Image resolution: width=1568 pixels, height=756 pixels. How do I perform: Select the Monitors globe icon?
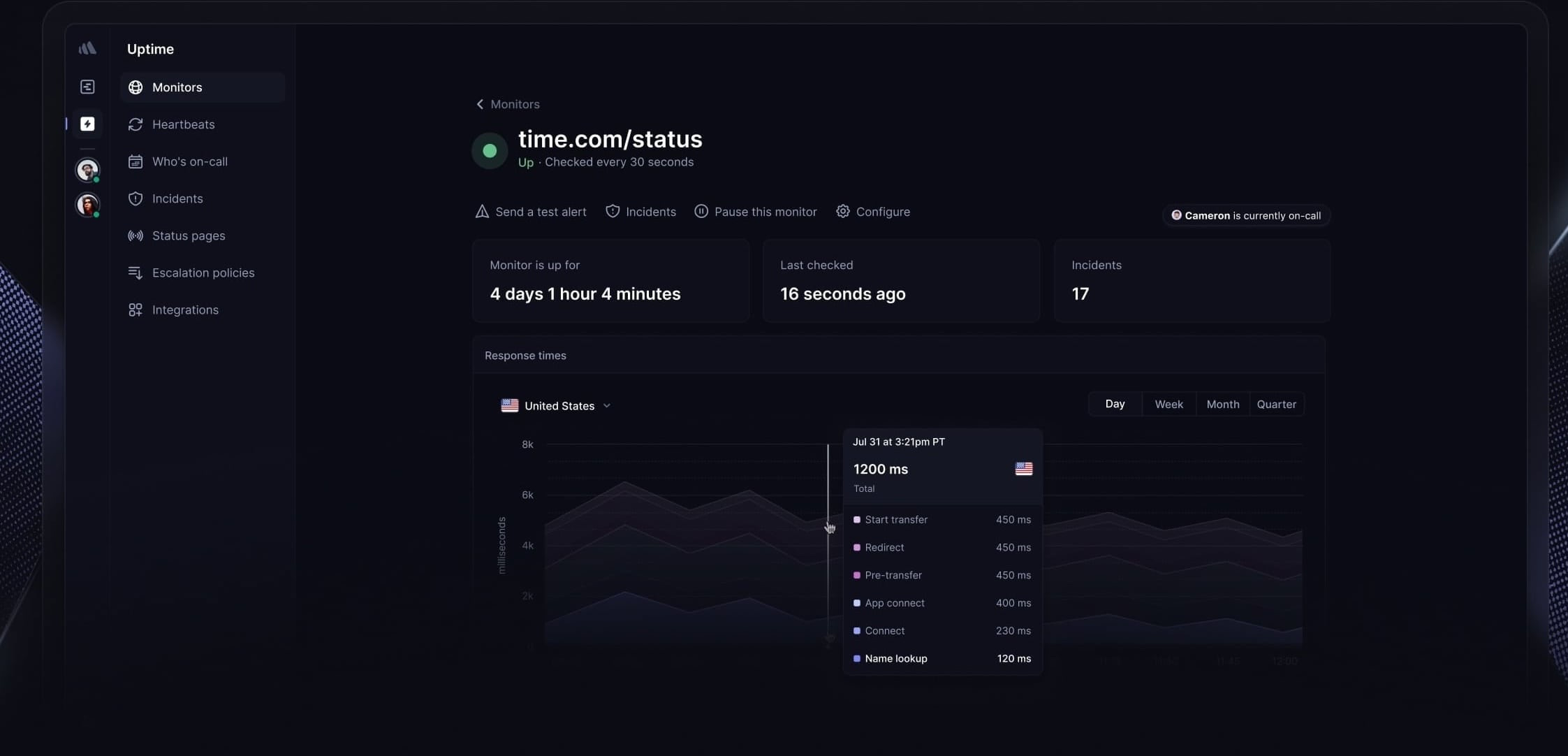click(x=136, y=87)
